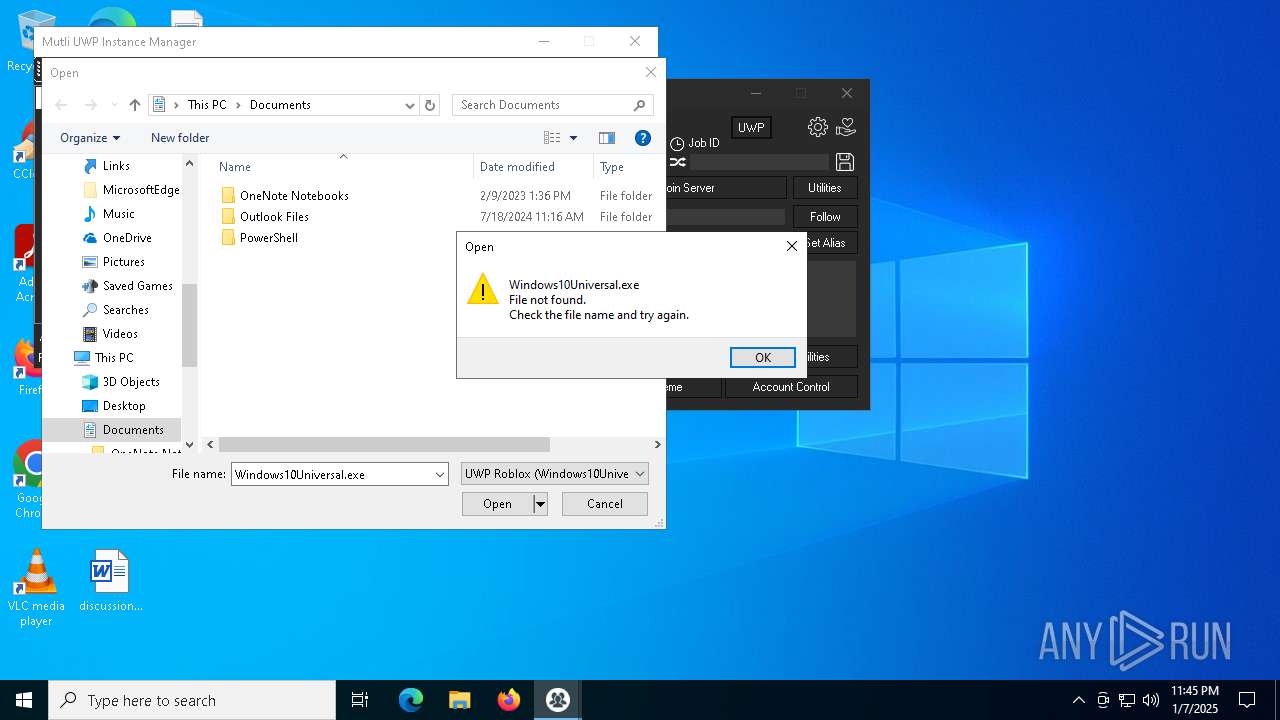This screenshot has width=1280, height=720.
Task: Expand the Open button split arrow
Action: tap(540, 504)
